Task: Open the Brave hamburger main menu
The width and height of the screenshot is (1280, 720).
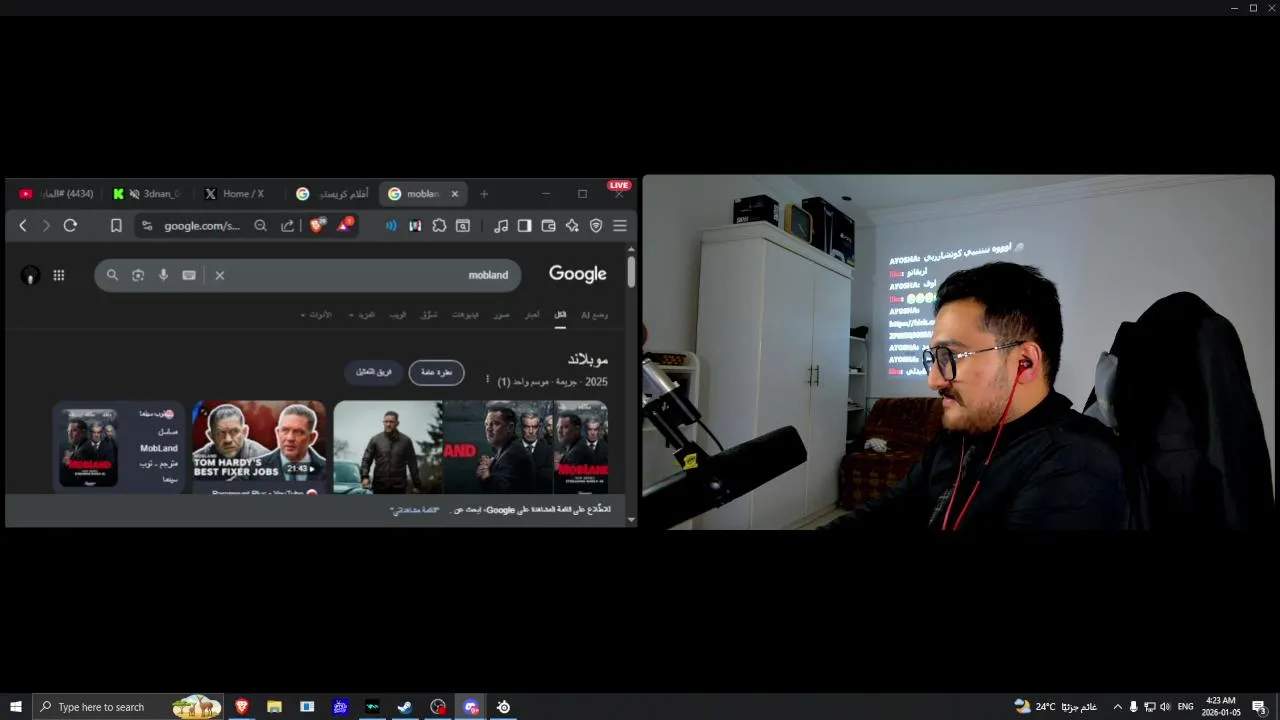Action: click(x=620, y=226)
